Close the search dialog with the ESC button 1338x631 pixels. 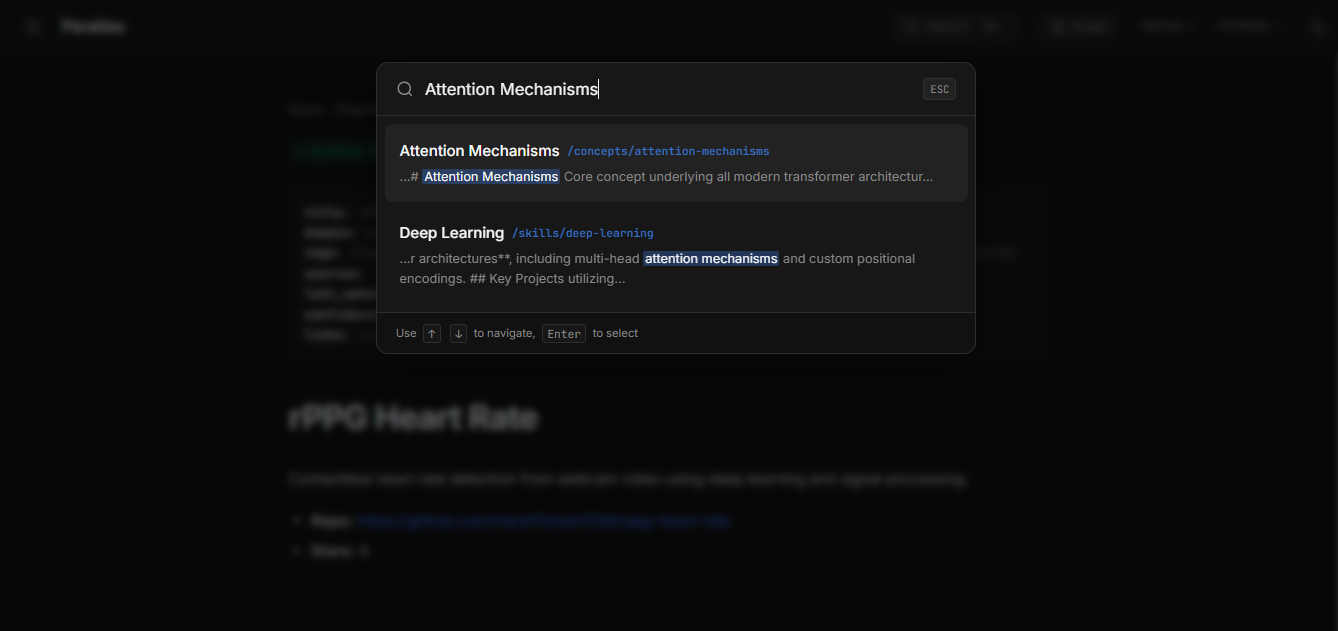pyautogui.click(x=939, y=89)
